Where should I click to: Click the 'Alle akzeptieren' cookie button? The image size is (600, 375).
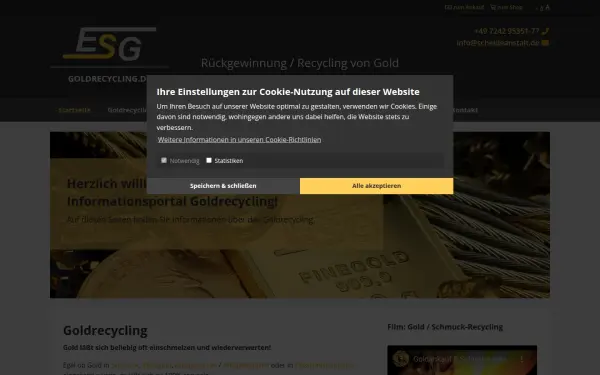[x=377, y=186]
